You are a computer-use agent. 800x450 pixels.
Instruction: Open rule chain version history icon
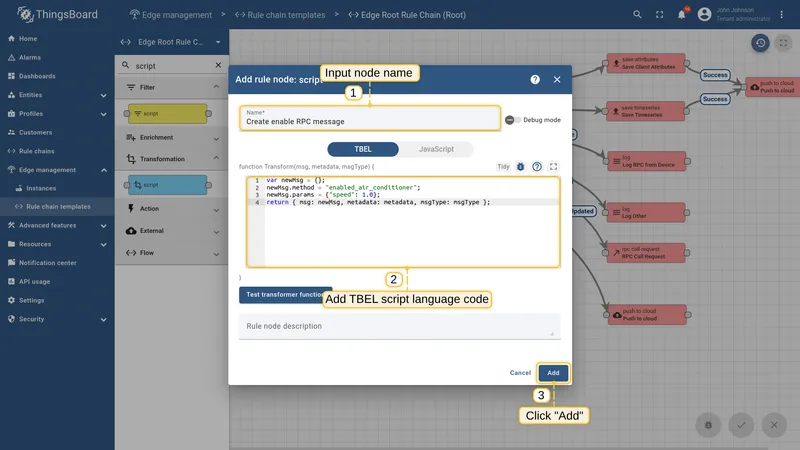[x=760, y=43]
